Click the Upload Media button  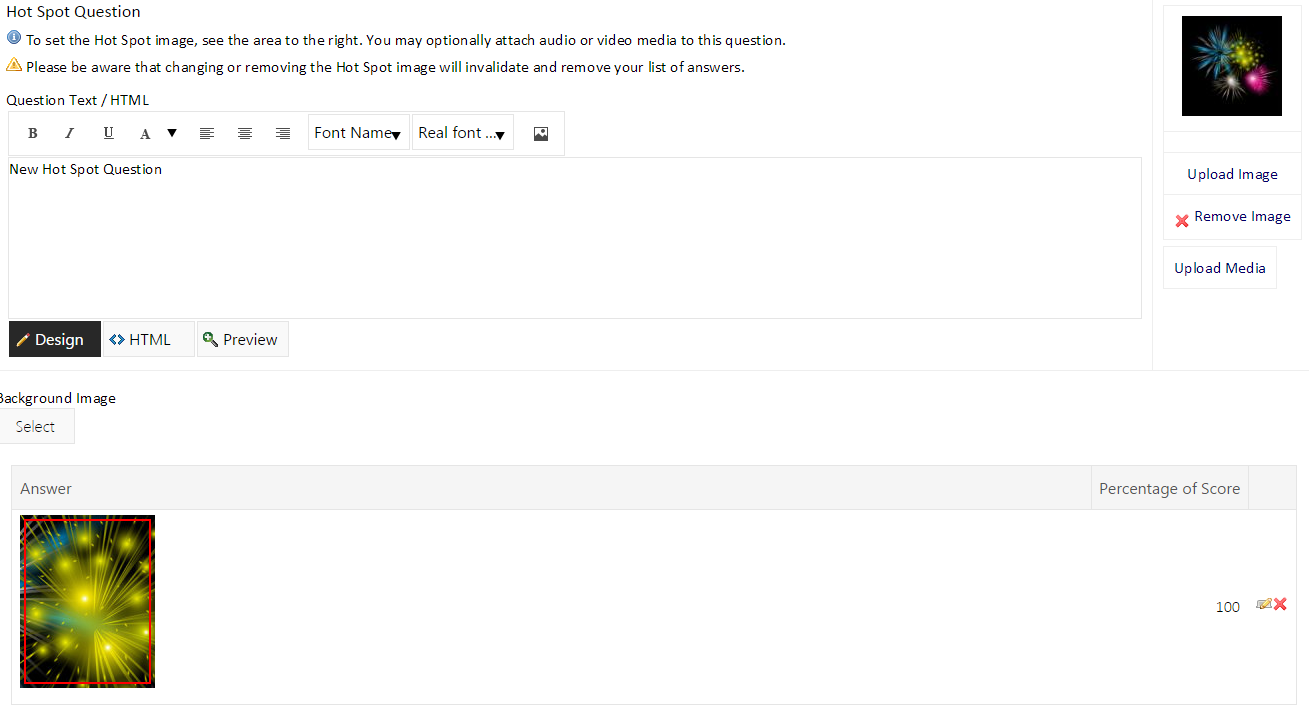click(x=1220, y=268)
